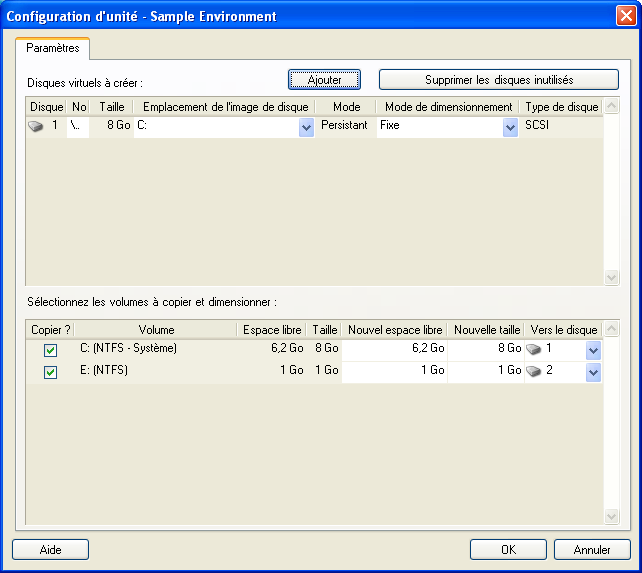The image size is (642, 573).
Task: Open the target disk dropdown for volume E:
Action: pyautogui.click(x=593, y=372)
